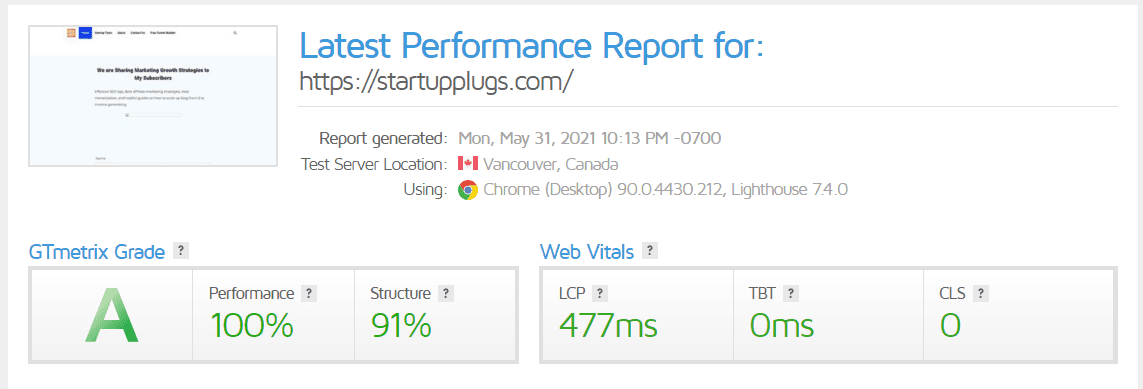Click the 100% Performance score
The width and height of the screenshot is (1143, 389).
click(251, 325)
